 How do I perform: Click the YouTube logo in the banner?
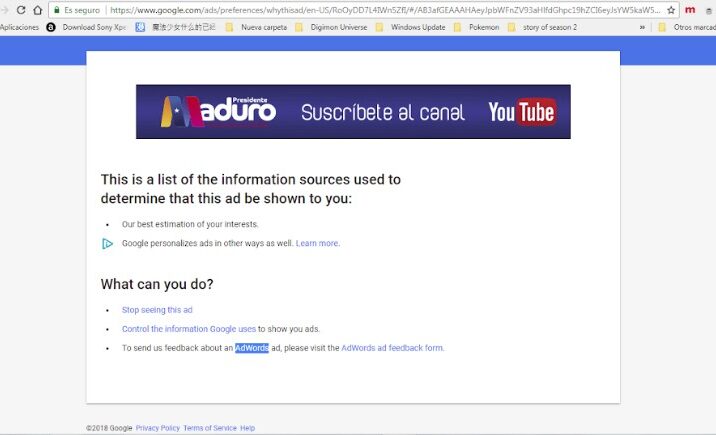coord(521,112)
